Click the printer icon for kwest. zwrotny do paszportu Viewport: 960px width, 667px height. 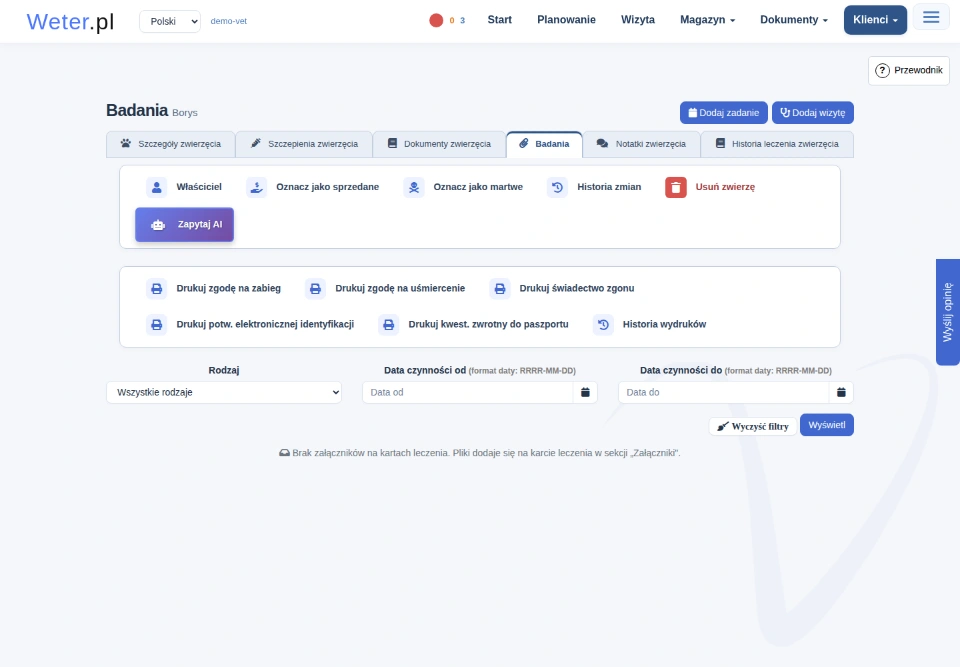coord(389,325)
